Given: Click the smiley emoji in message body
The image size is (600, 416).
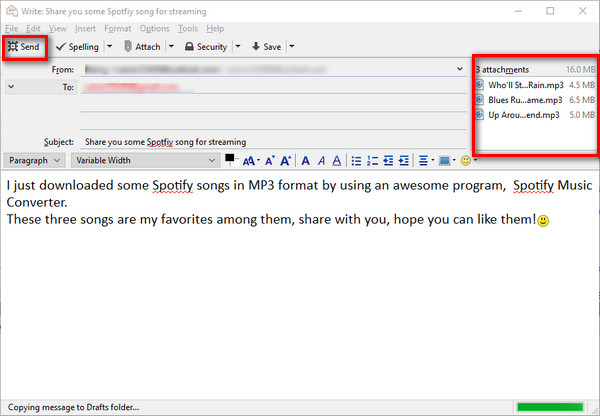Looking at the screenshot, I should 543,220.
